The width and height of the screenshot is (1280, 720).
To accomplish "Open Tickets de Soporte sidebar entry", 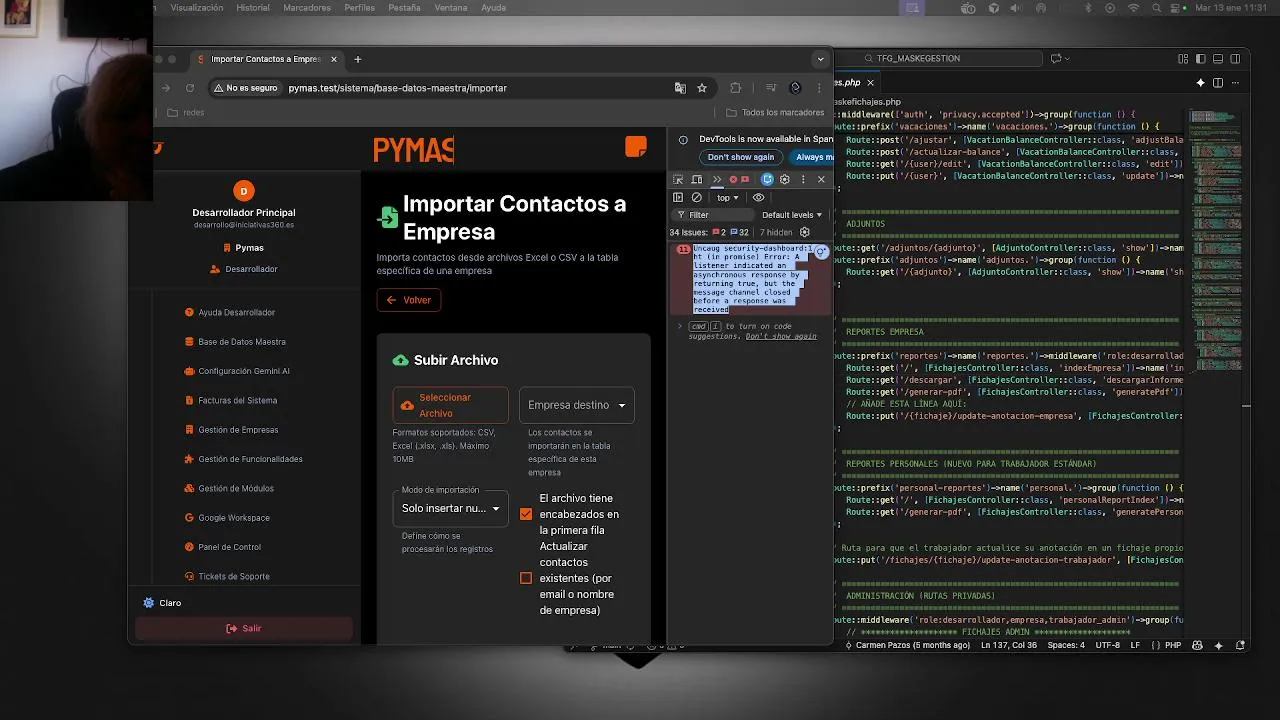I will [x=227, y=576].
